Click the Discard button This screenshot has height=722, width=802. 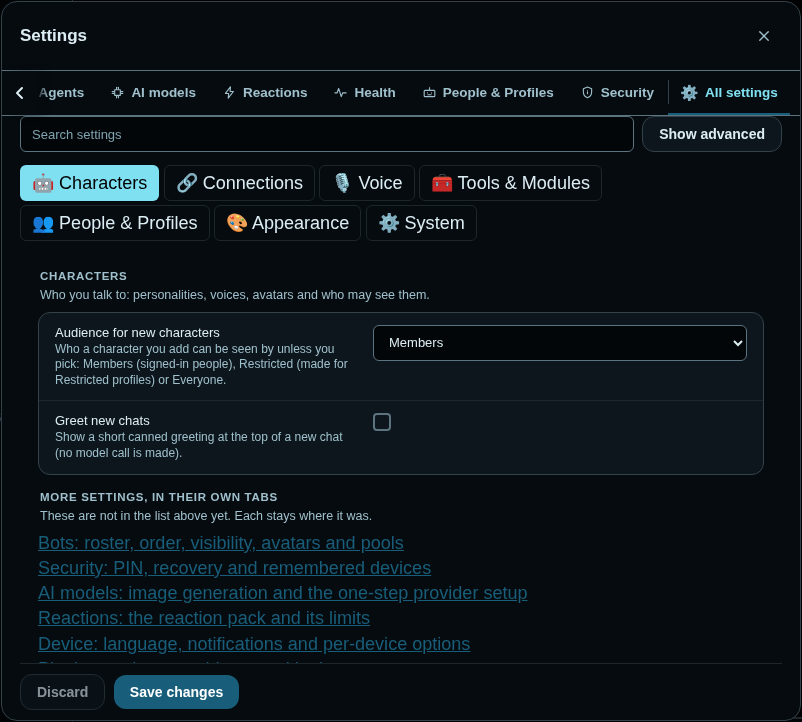(62, 692)
